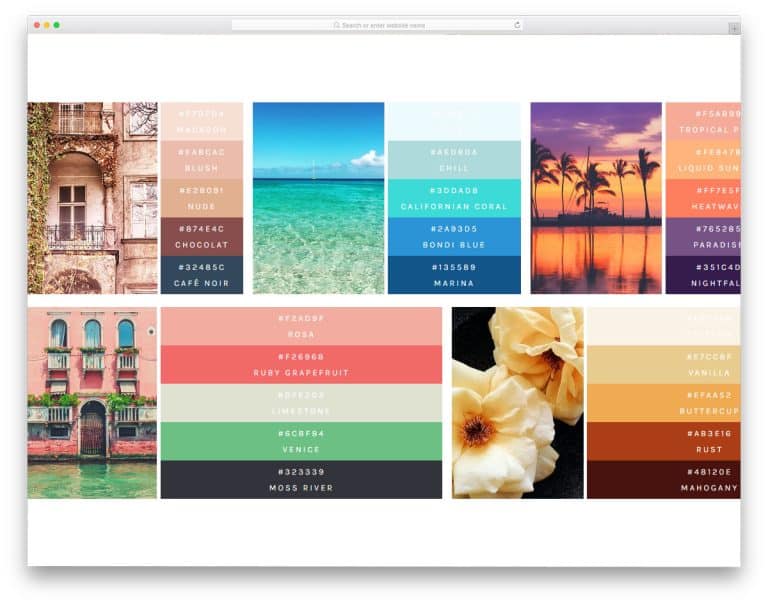Viewport: 768px width, 605px height.
Task: Open the palm tree sunset photo
Action: pos(596,198)
